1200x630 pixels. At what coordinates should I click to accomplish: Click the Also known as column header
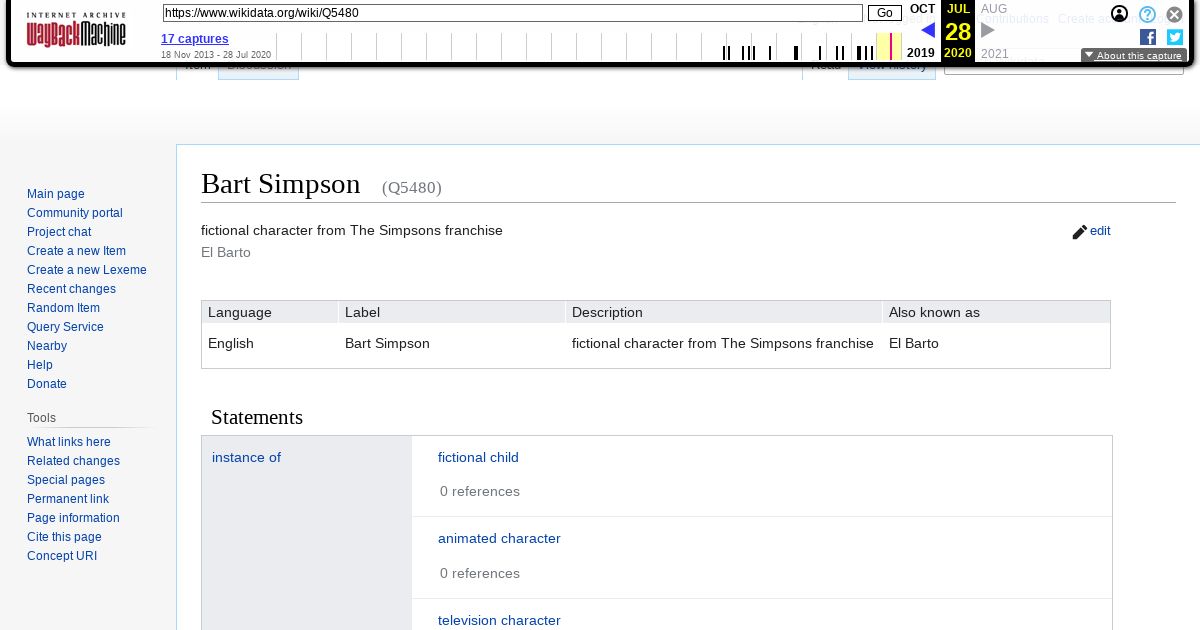[934, 312]
